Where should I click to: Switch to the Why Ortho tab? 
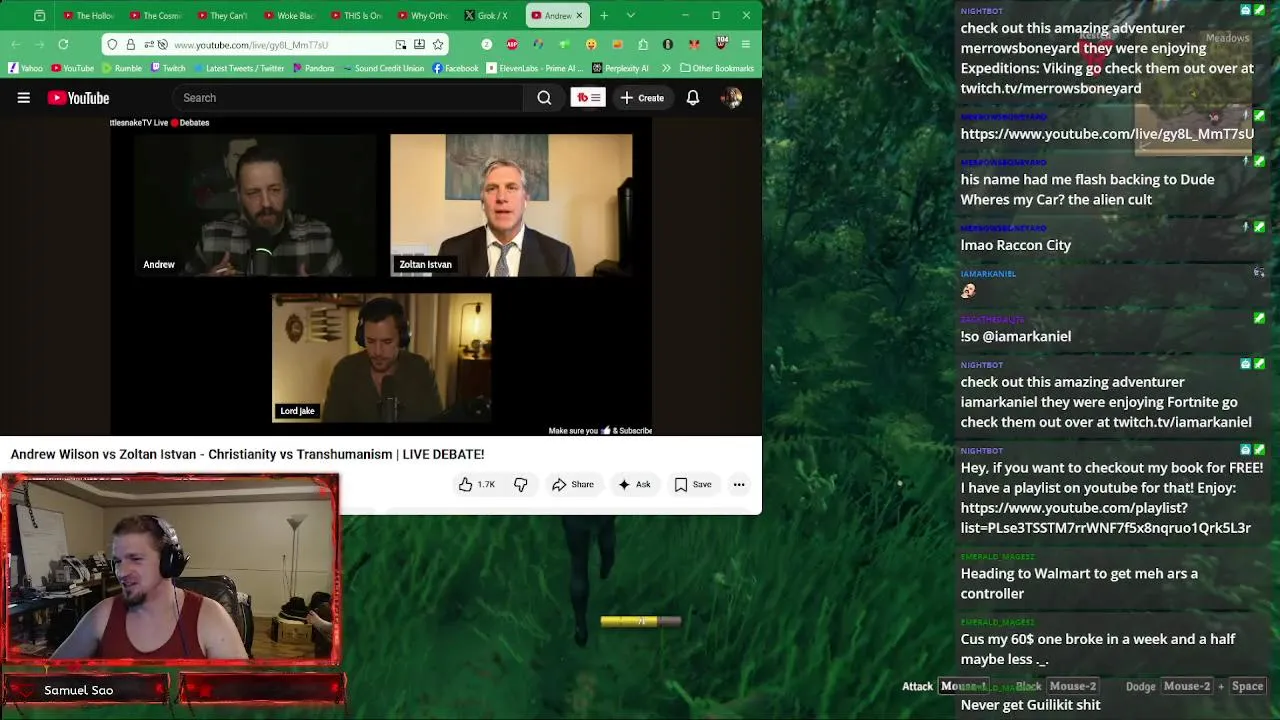[x=422, y=15]
